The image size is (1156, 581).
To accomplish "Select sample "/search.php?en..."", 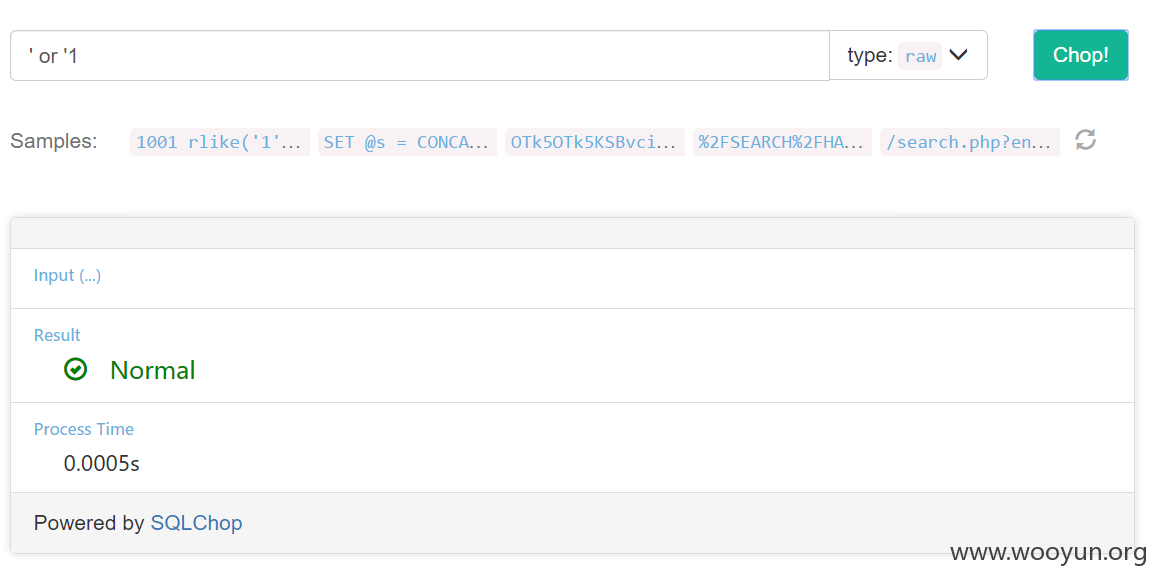I will point(969,142).
